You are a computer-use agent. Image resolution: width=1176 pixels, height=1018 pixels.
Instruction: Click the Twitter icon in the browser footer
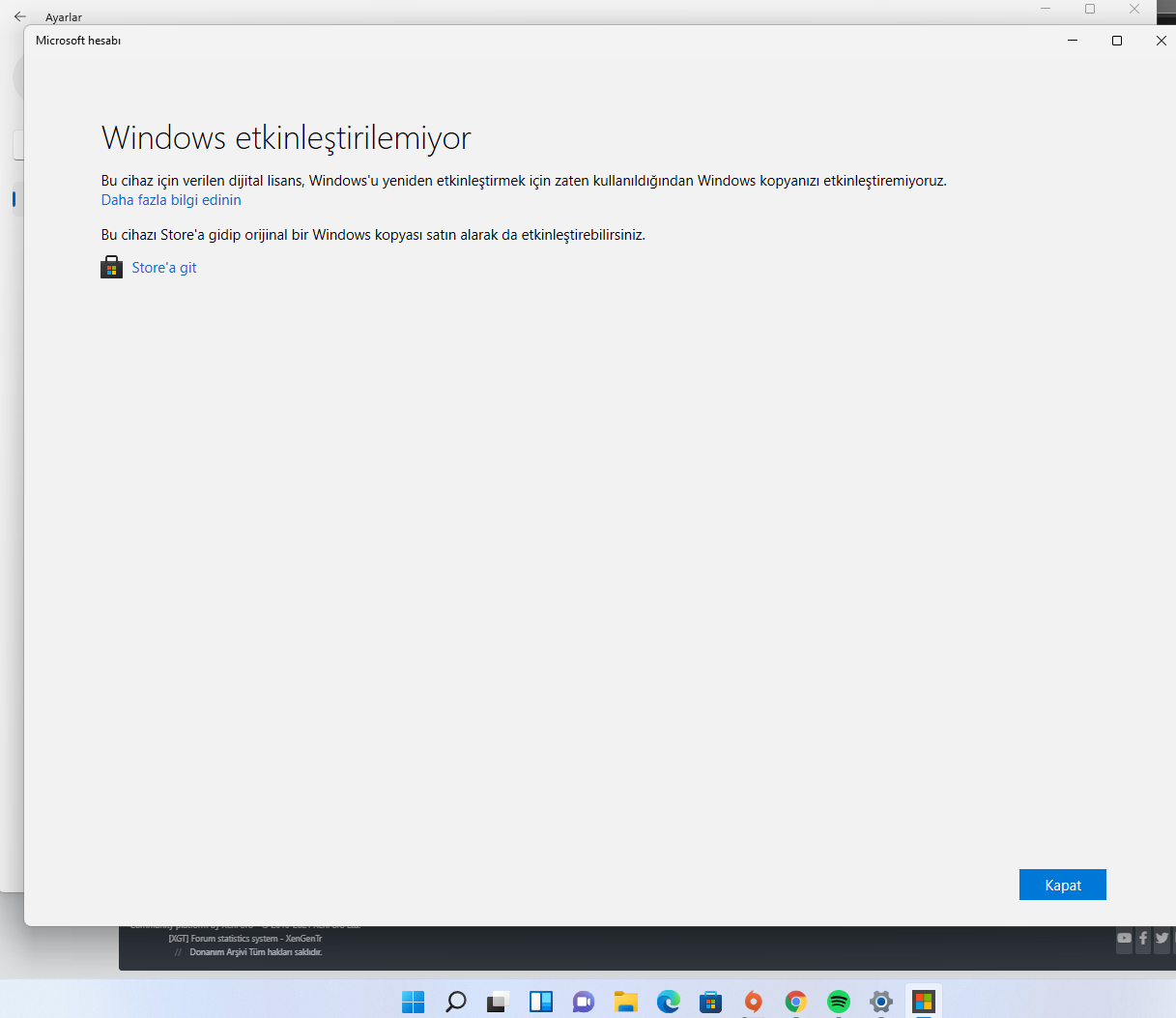[x=1162, y=938]
